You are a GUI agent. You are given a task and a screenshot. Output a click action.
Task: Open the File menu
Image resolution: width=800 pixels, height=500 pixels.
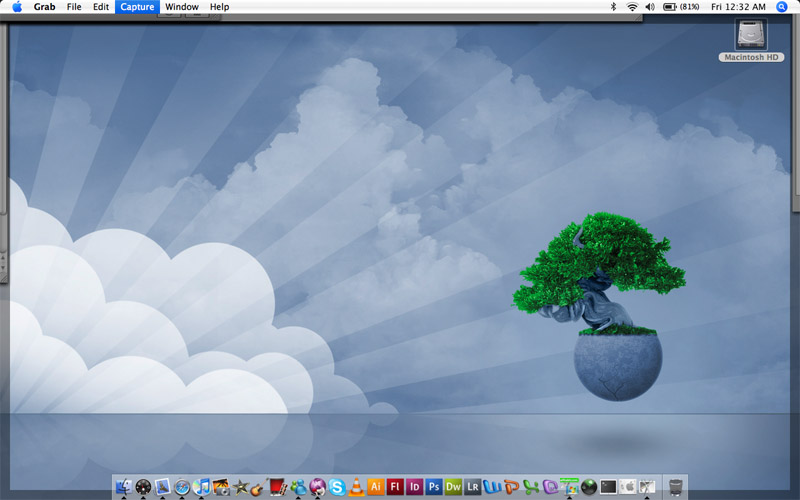(74, 7)
